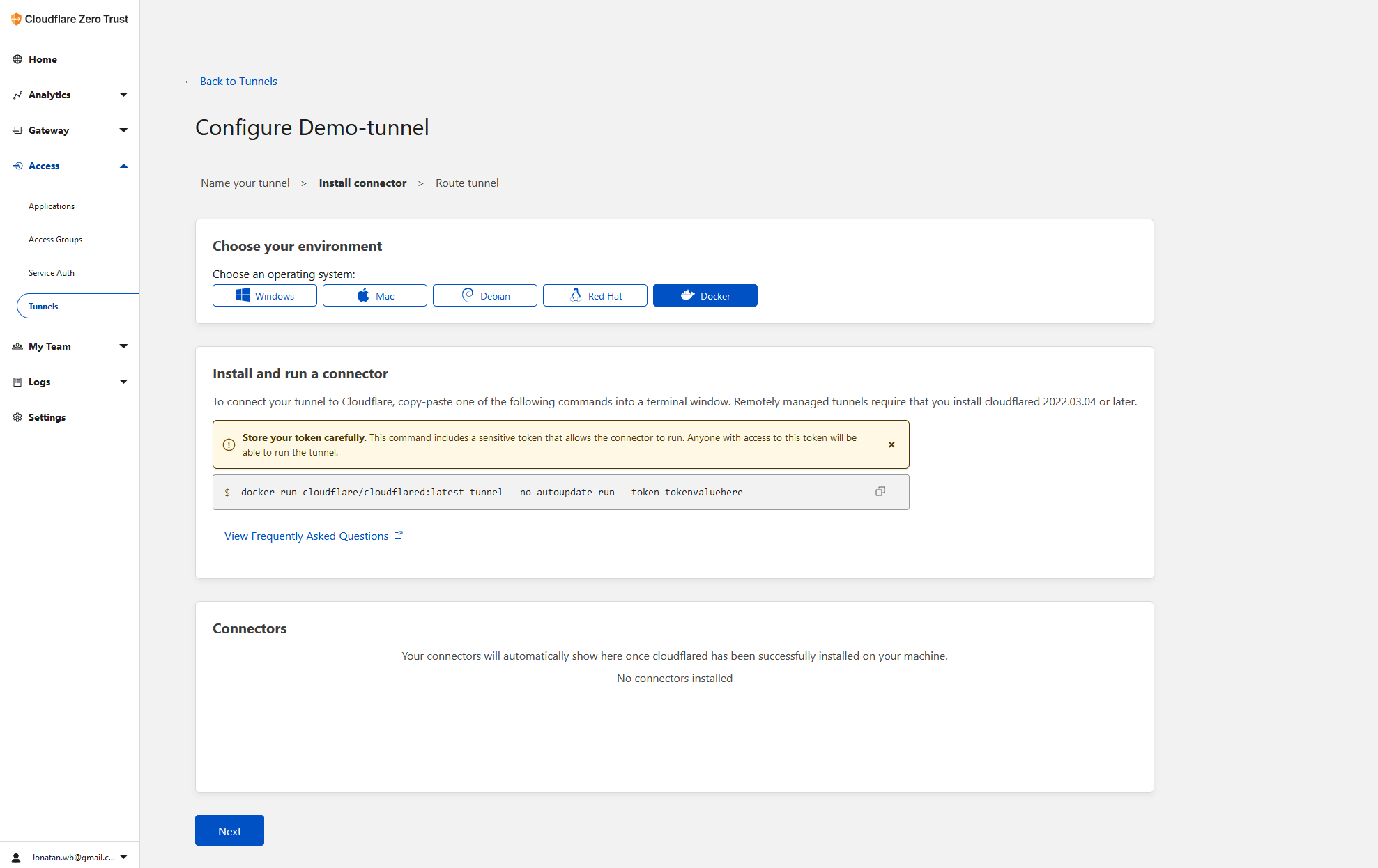Switch environment to Mac
Image resolution: width=1378 pixels, height=868 pixels.
tap(374, 295)
